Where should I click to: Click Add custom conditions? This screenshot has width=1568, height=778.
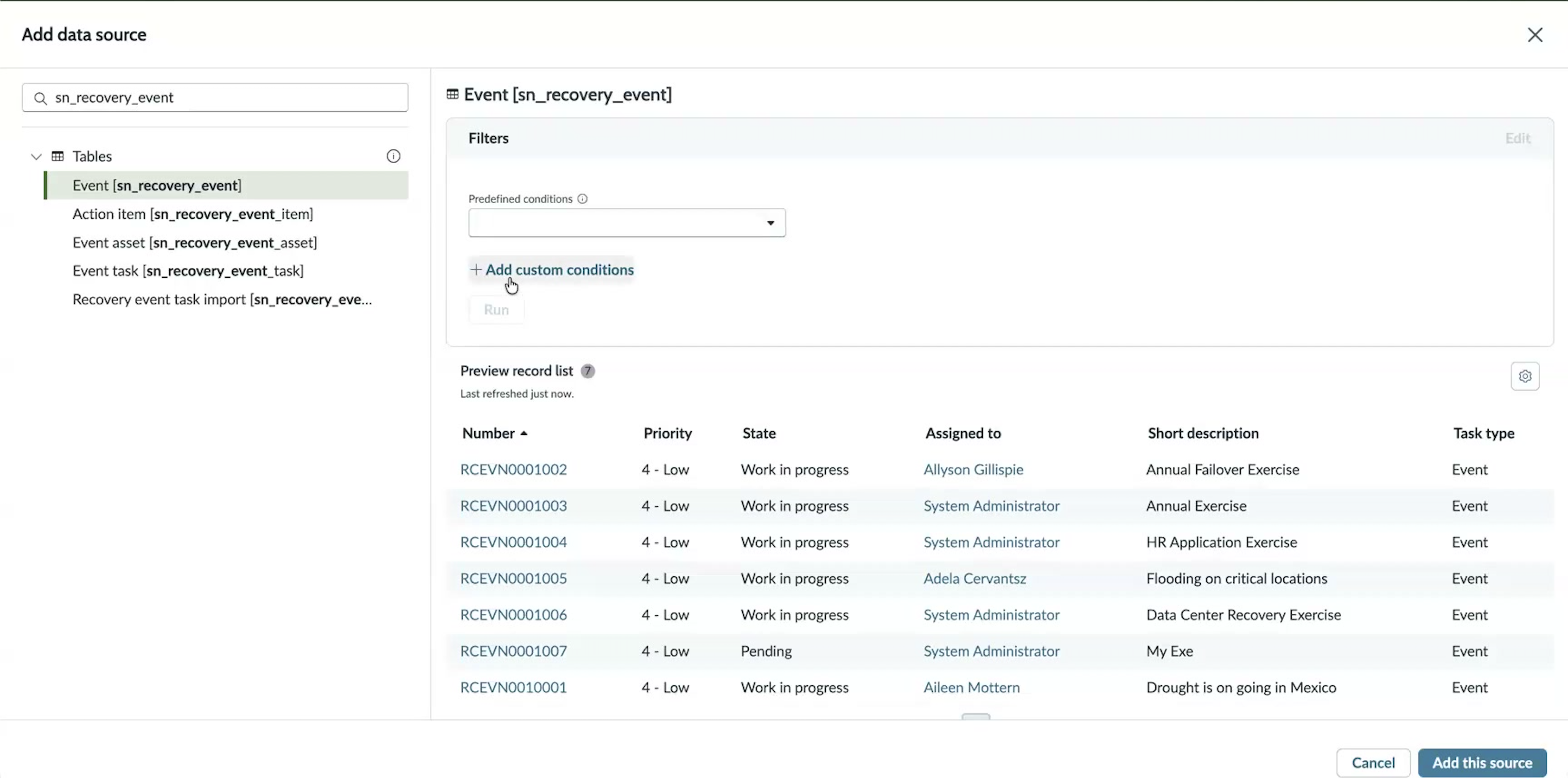552,270
